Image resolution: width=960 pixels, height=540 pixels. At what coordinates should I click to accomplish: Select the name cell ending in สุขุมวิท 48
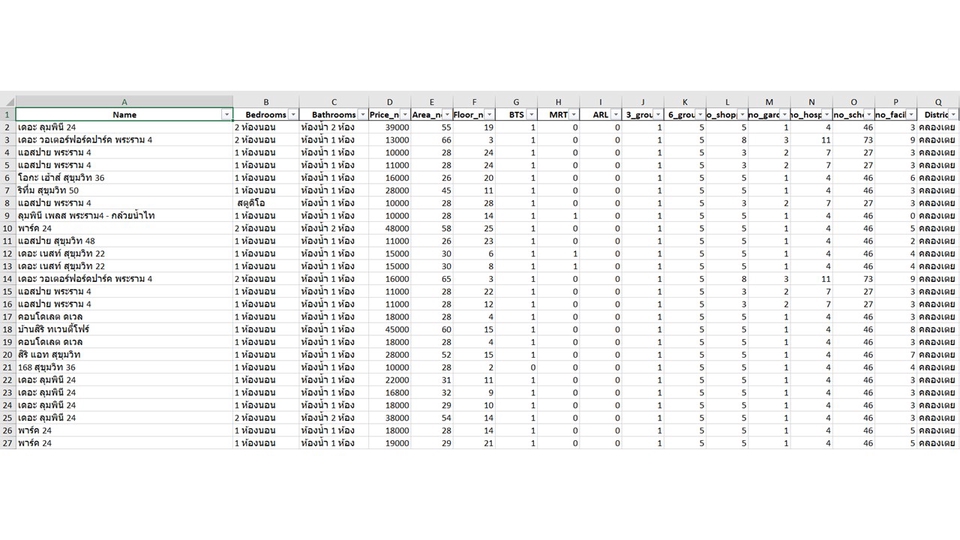coord(124,241)
